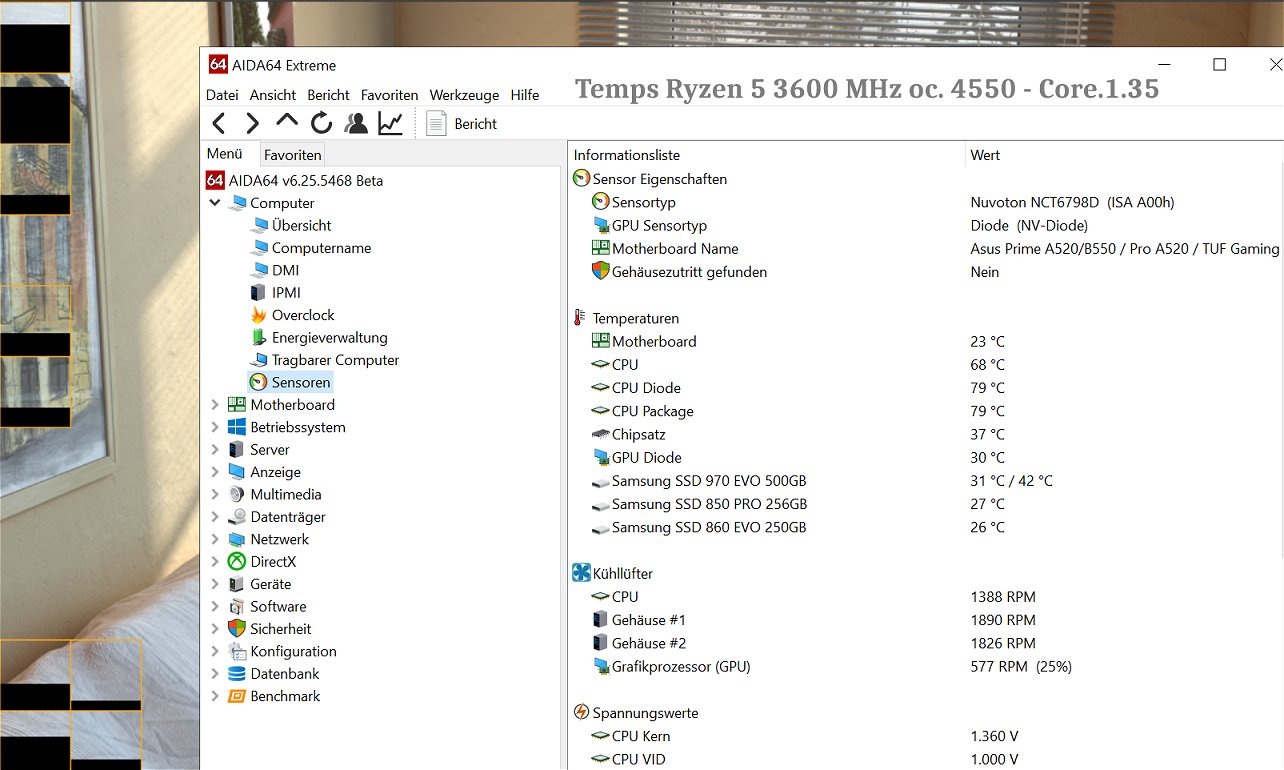This screenshot has height=770, width=1284.
Task: Refresh the sensor readings
Action: (x=321, y=123)
